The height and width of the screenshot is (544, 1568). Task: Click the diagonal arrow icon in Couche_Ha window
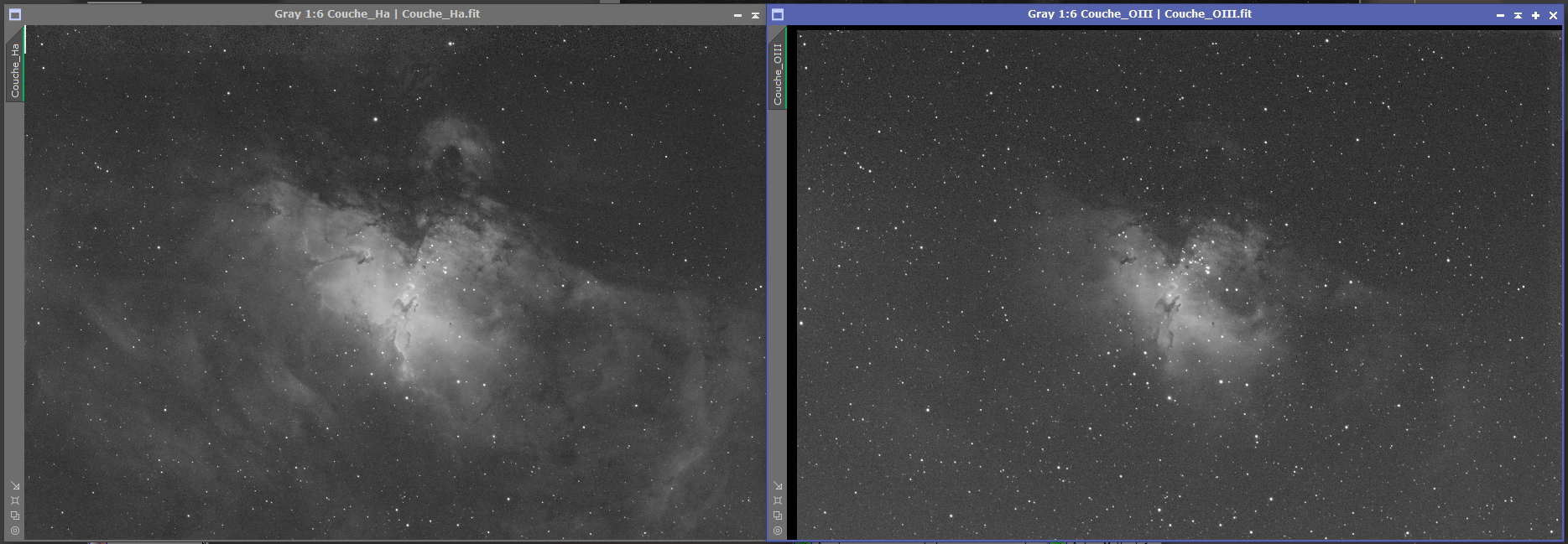[x=15, y=485]
